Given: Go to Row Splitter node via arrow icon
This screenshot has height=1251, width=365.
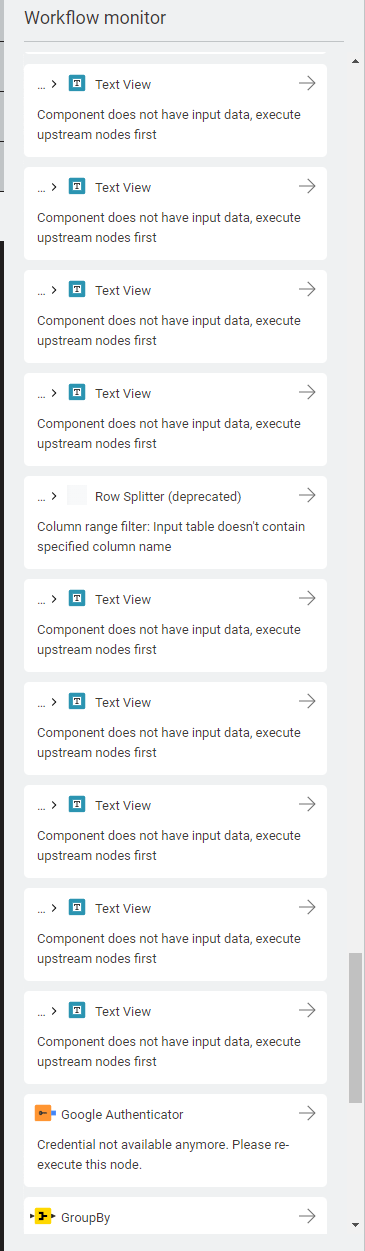Looking at the screenshot, I should click(307, 495).
